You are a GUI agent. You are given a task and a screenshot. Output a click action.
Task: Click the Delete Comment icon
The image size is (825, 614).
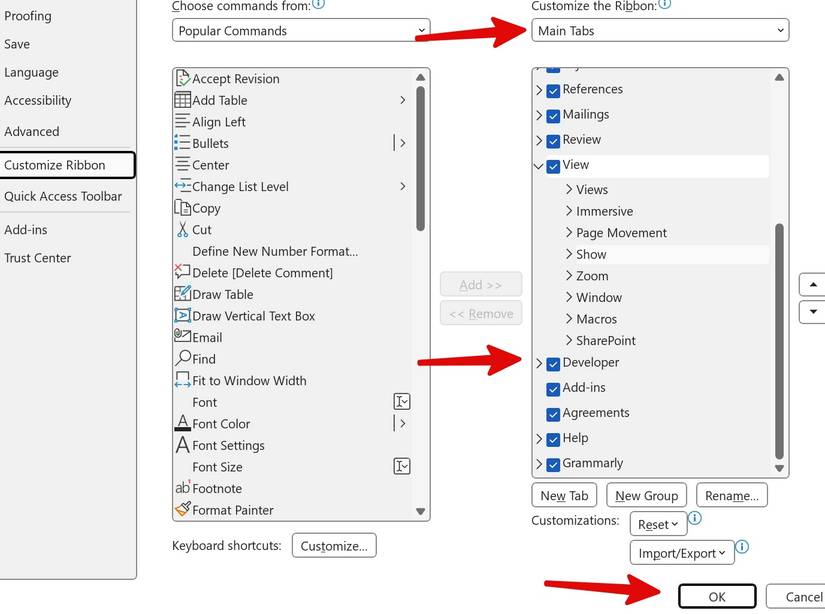coord(182,271)
